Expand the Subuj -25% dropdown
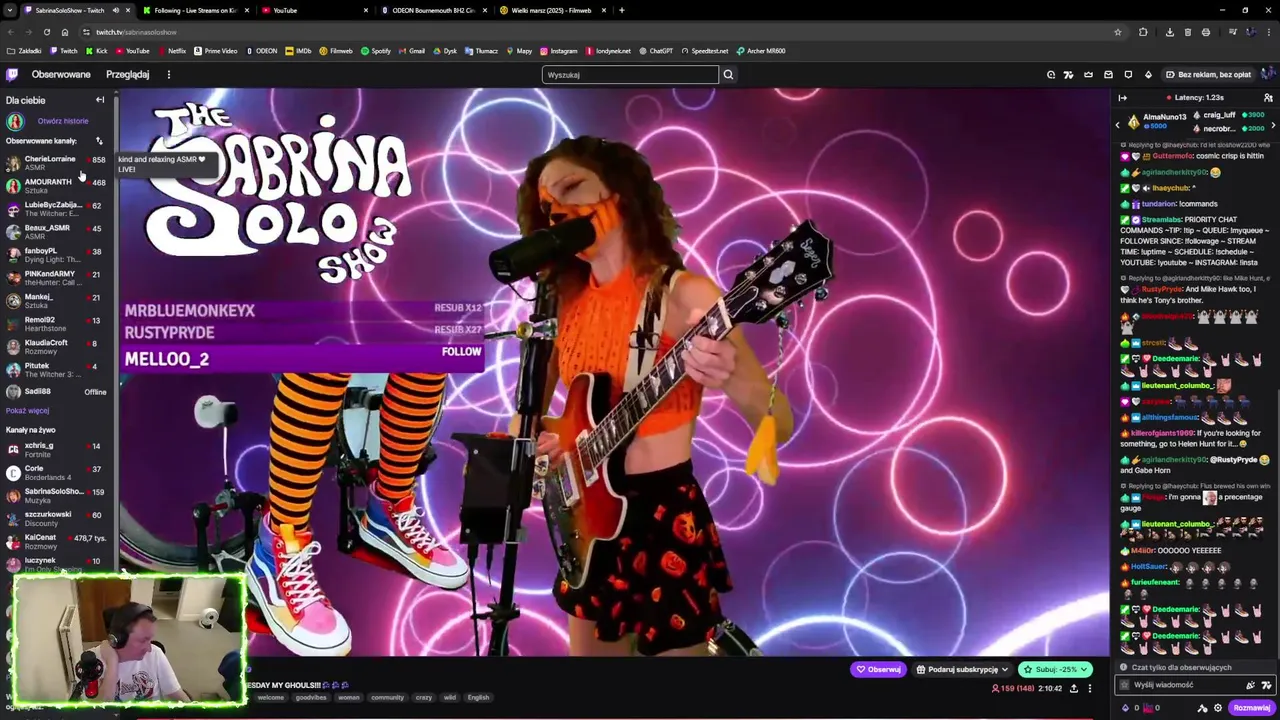Image resolution: width=1280 pixels, height=720 pixels. pyautogui.click(x=1083, y=669)
